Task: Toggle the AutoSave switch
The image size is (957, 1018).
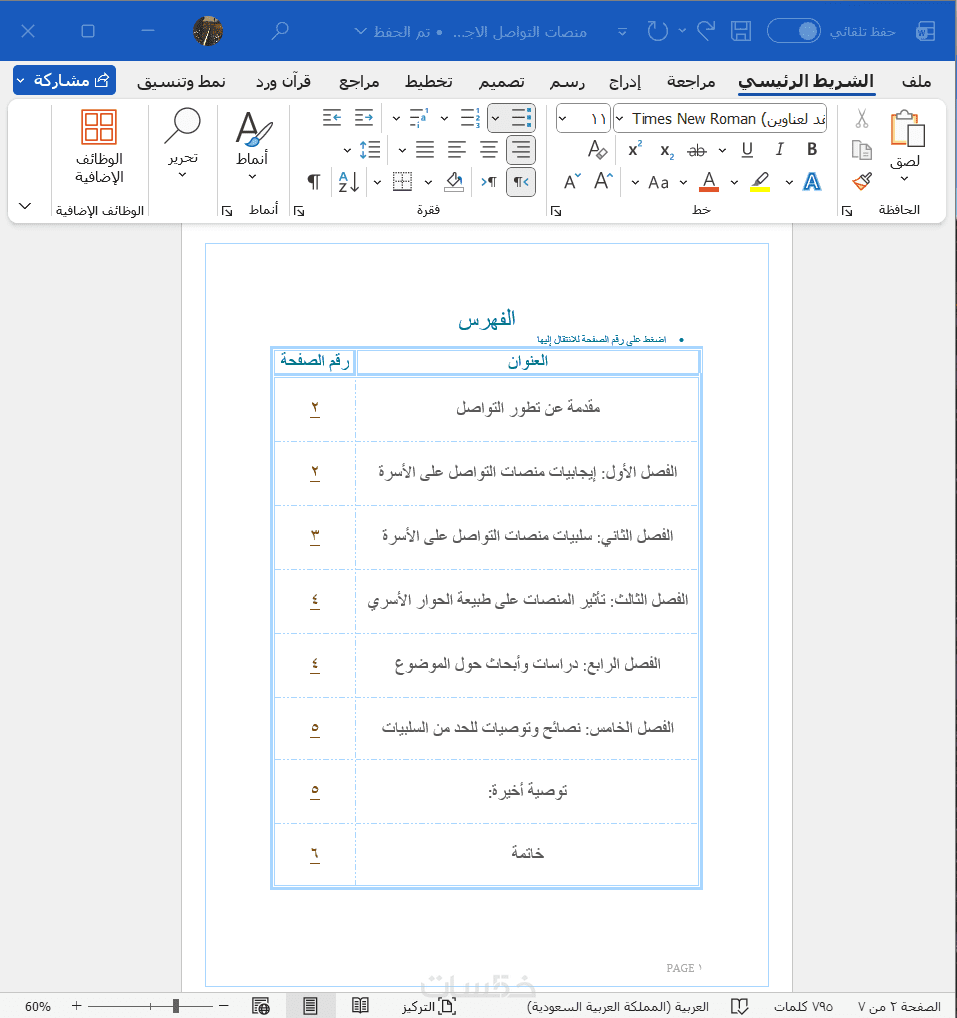Action: tap(793, 31)
